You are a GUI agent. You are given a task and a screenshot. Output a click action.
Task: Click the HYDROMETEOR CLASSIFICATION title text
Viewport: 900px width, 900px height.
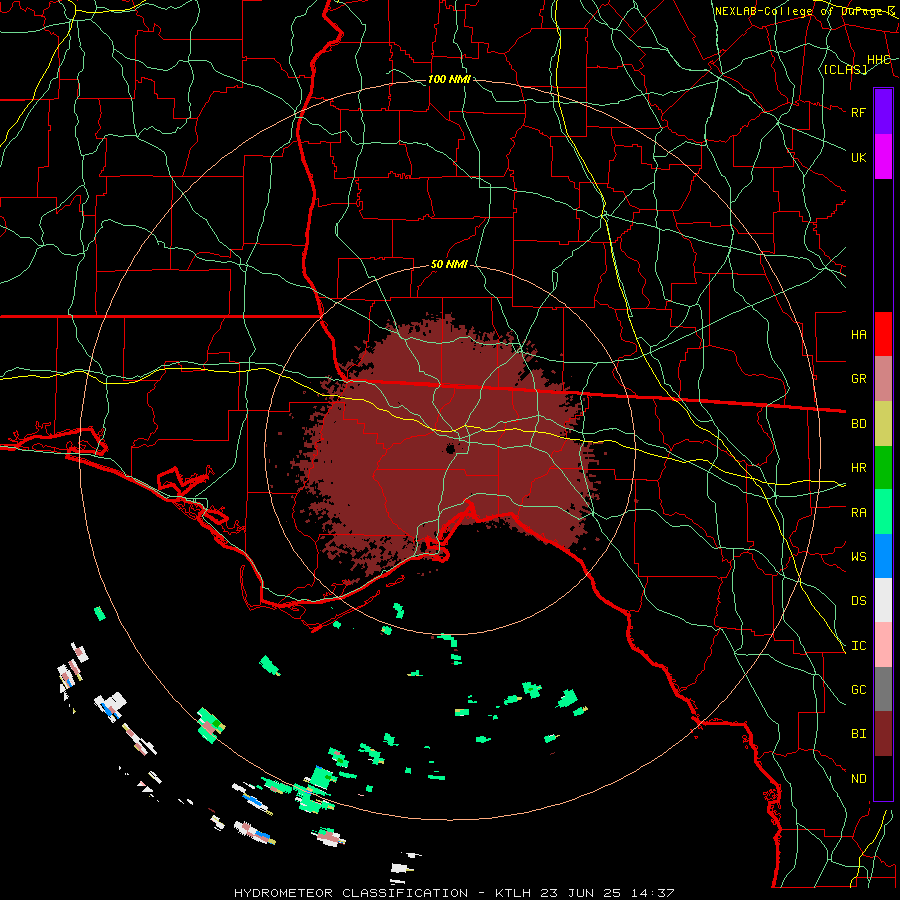(351, 893)
